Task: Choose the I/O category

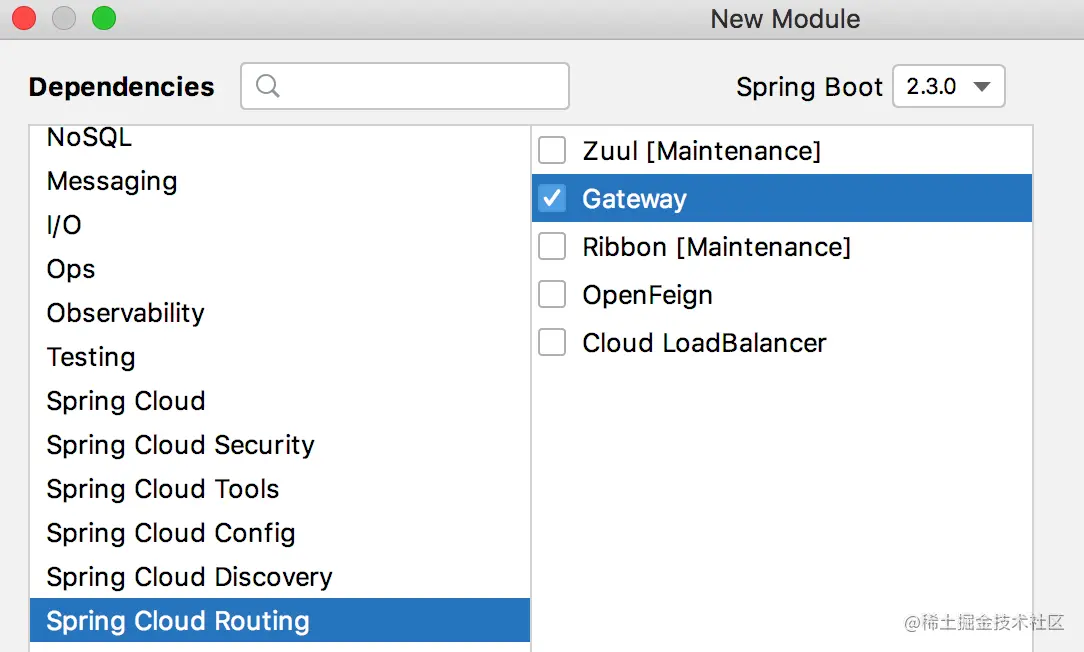Action: 64,225
